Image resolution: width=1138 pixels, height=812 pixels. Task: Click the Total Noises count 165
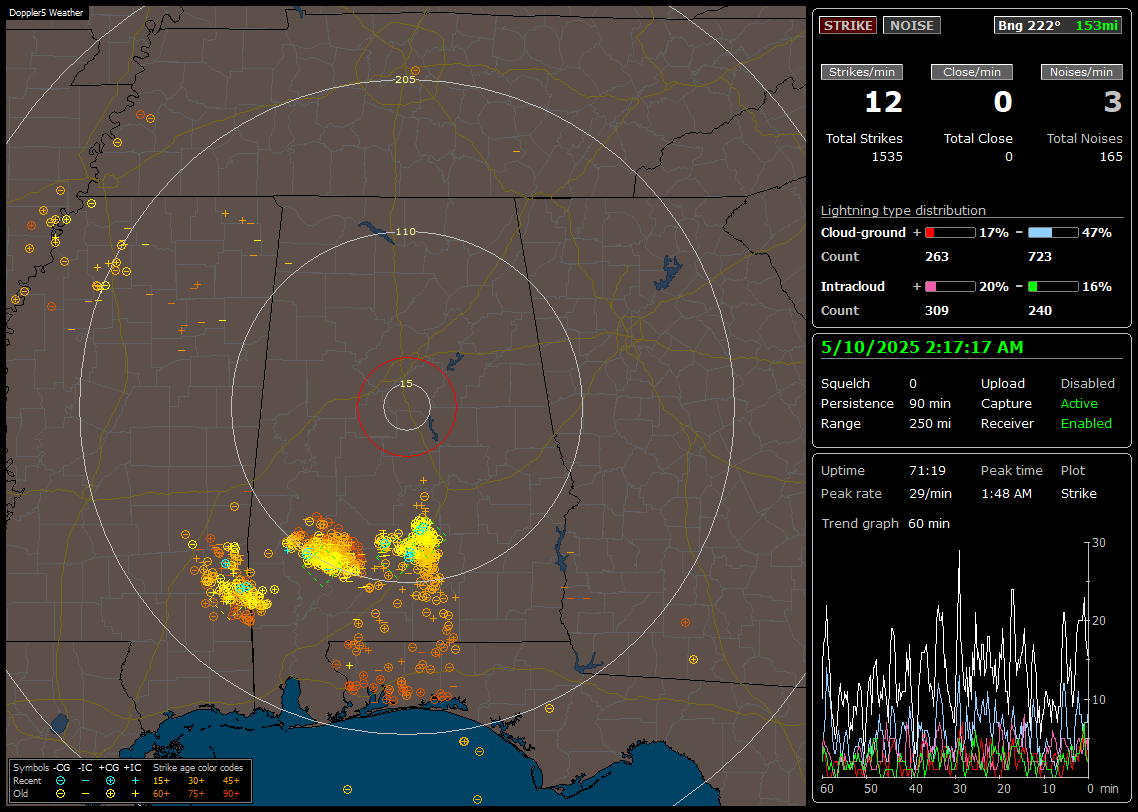pyautogui.click(x=1110, y=157)
